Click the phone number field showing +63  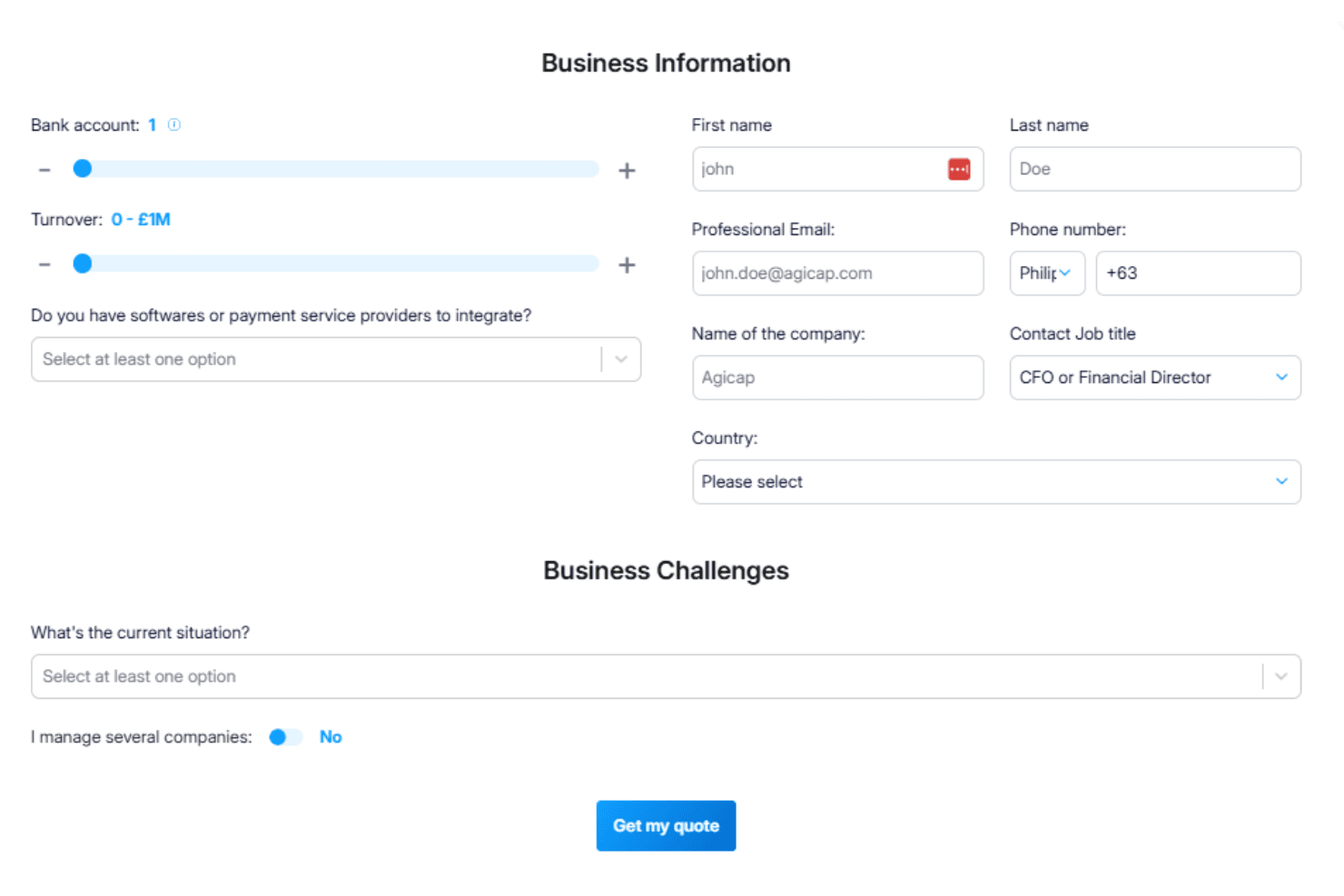[1198, 273]
